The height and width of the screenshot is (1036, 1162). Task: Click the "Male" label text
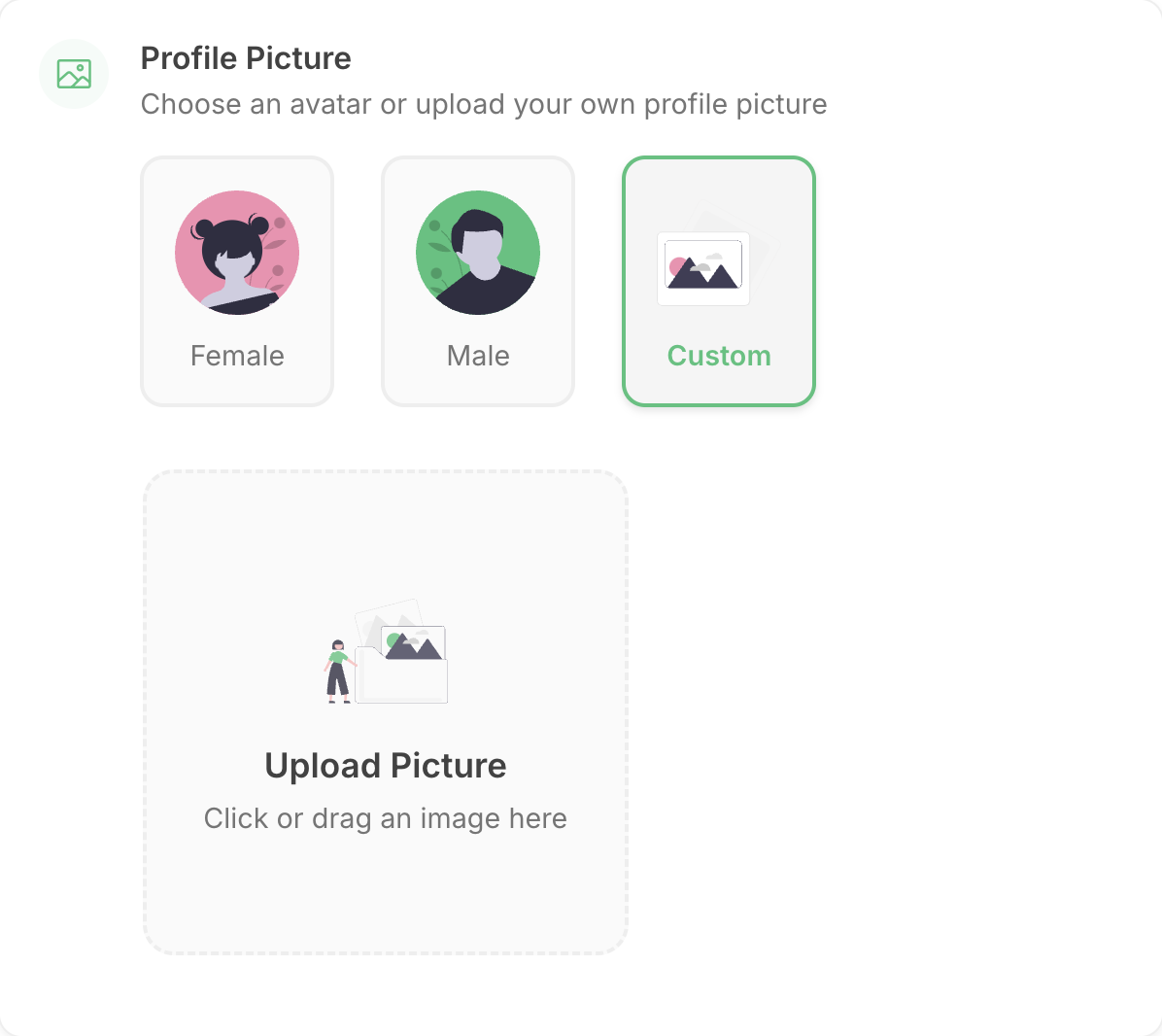coord(478,356)
